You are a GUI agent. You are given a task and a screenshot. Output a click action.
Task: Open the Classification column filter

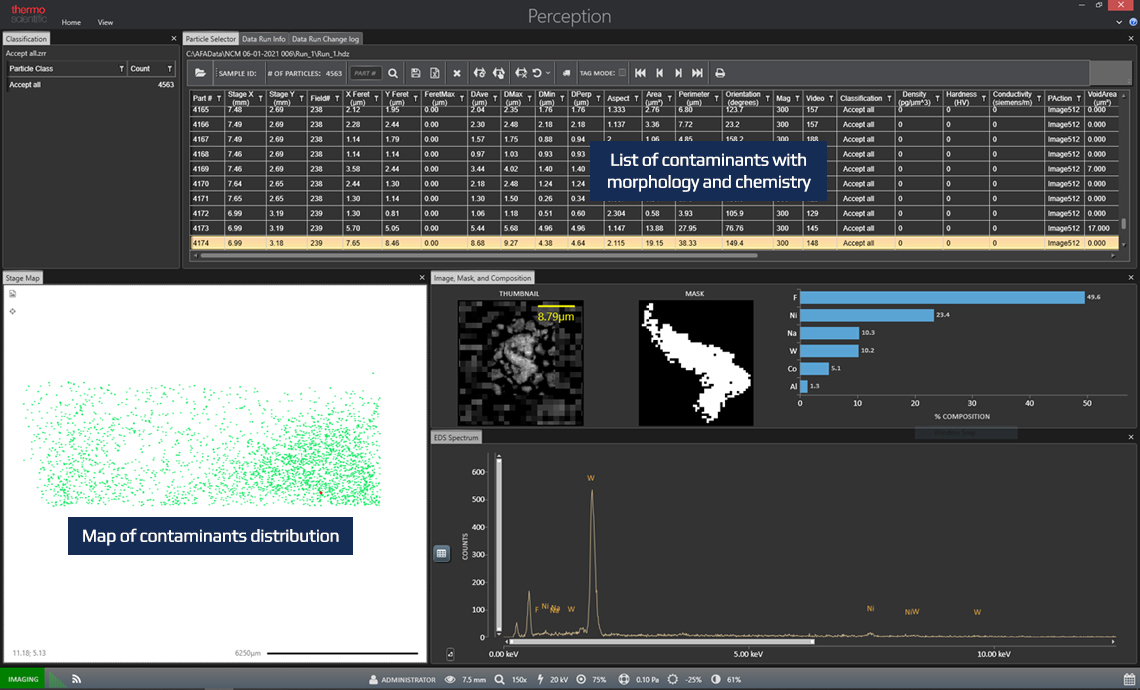click(888, 98)
